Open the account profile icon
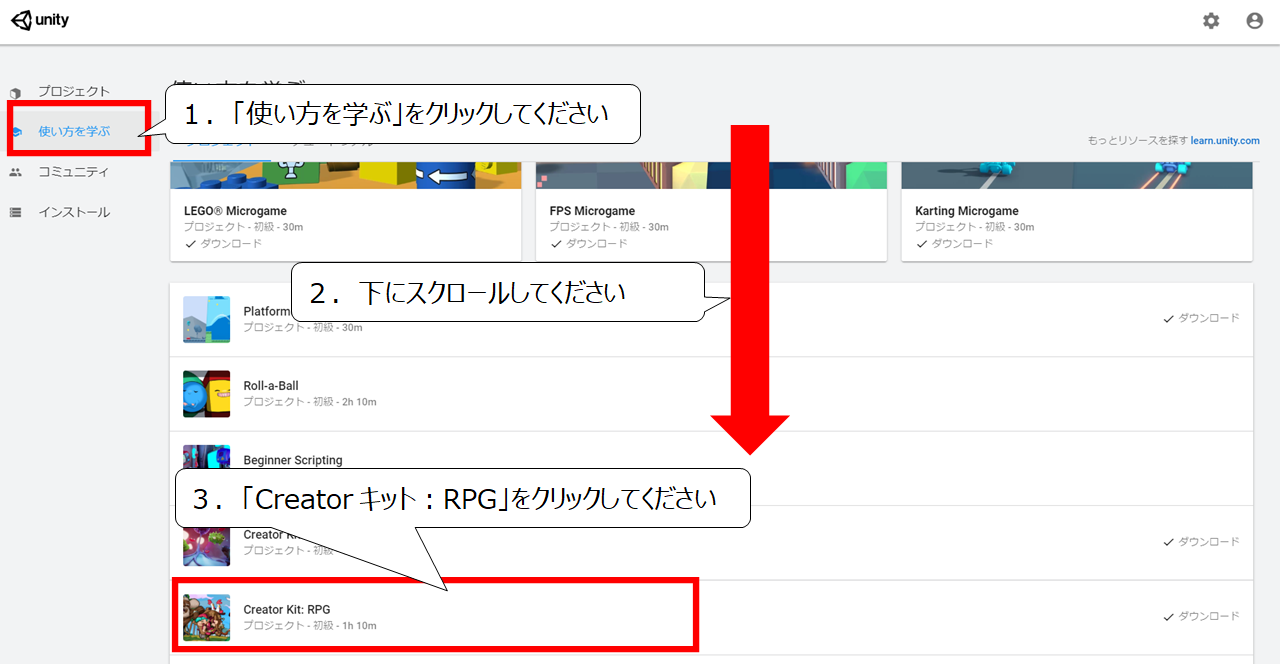The width and height of the screenshot is (1280, 664). click(1255, 21)
